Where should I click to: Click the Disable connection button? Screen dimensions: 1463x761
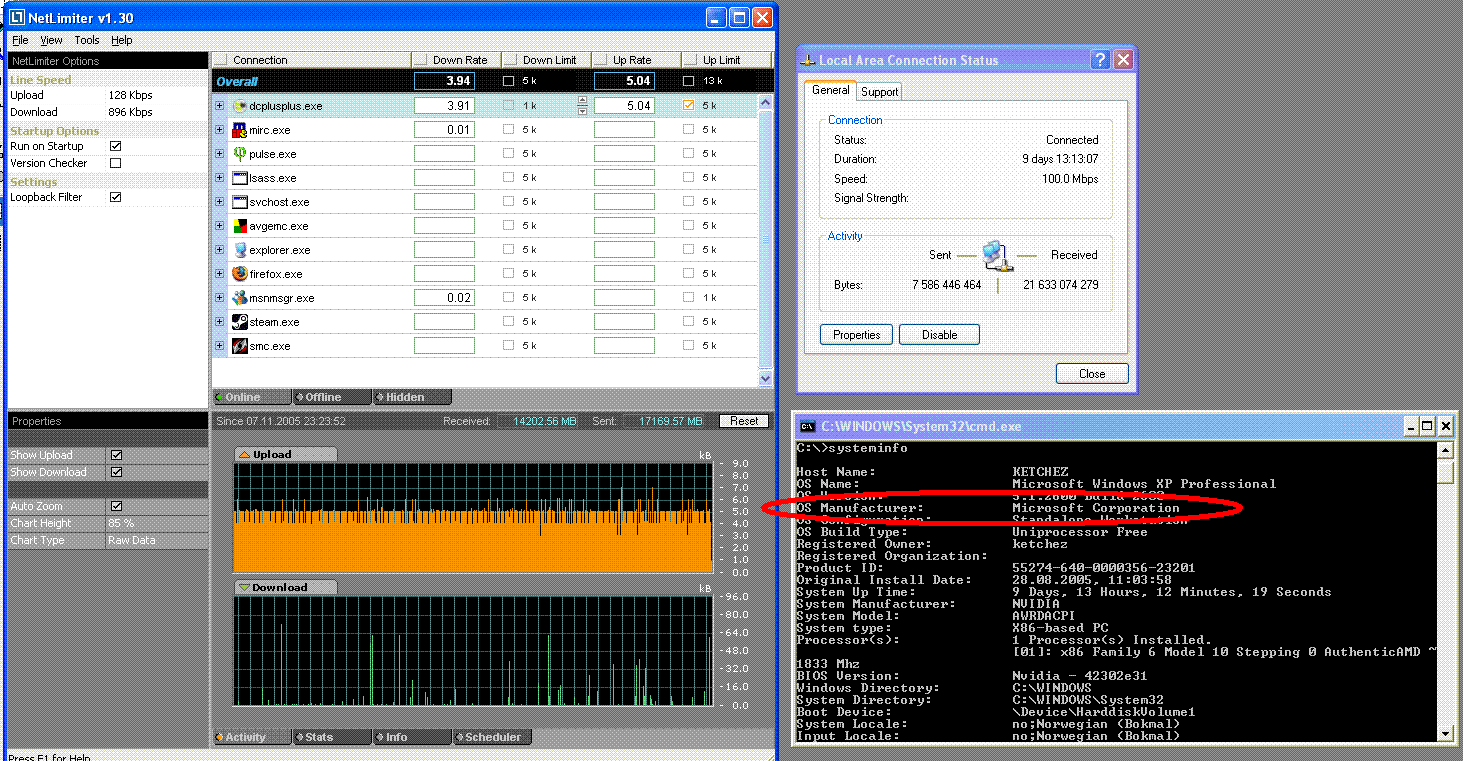939,335
